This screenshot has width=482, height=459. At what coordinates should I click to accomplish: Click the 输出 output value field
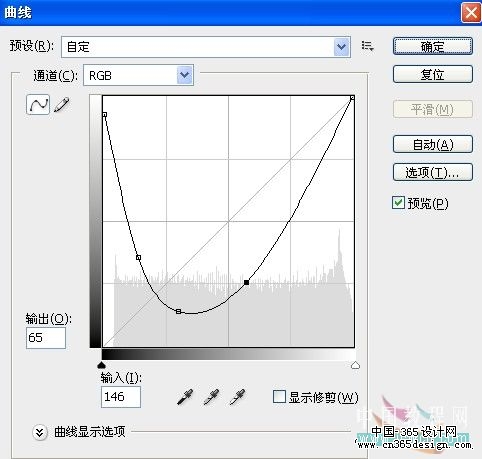click(x=46, y=338)
